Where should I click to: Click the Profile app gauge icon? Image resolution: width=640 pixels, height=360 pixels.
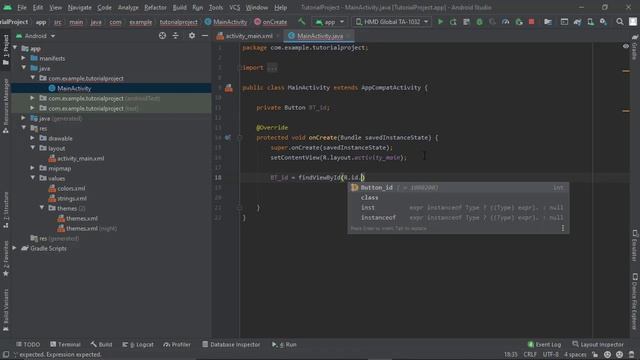[x=505, y=22]
